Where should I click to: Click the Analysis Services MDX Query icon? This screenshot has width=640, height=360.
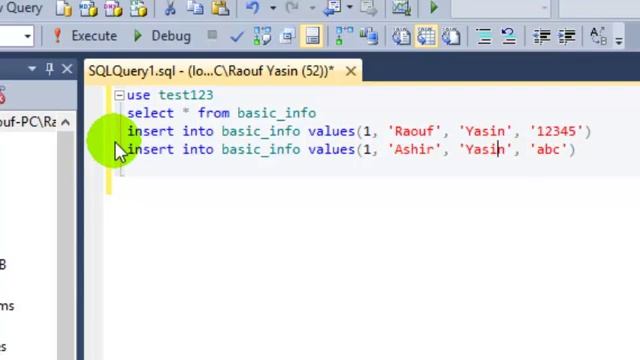click(x=88, y=8)
